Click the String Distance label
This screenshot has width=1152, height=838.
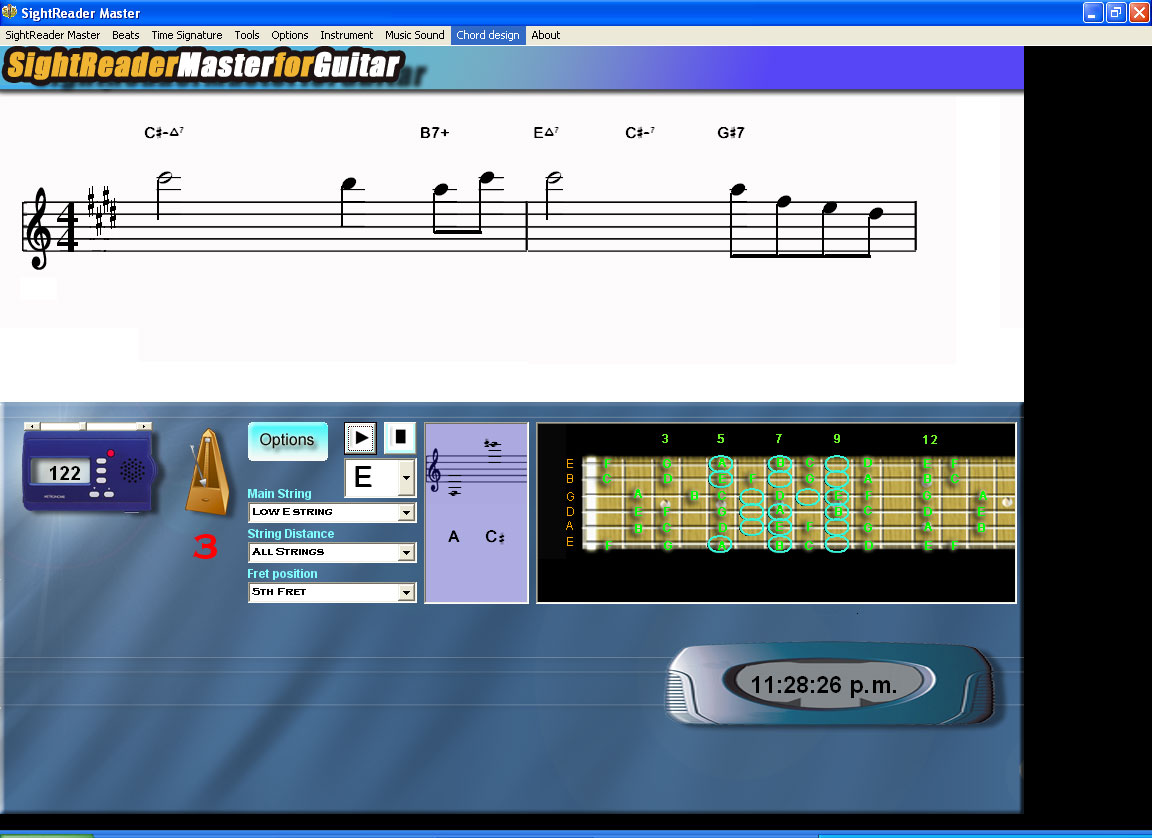click(290, 534)
